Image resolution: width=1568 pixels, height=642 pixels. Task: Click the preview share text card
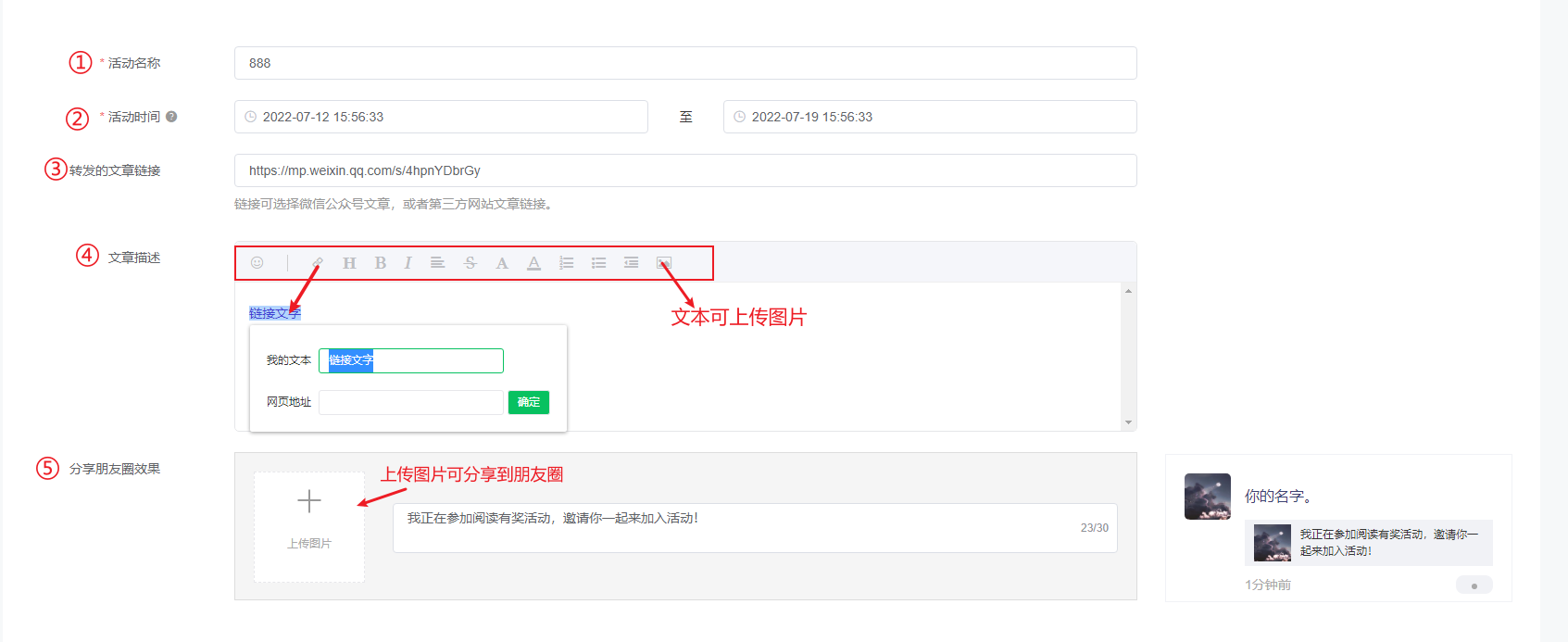point(1369,543)
